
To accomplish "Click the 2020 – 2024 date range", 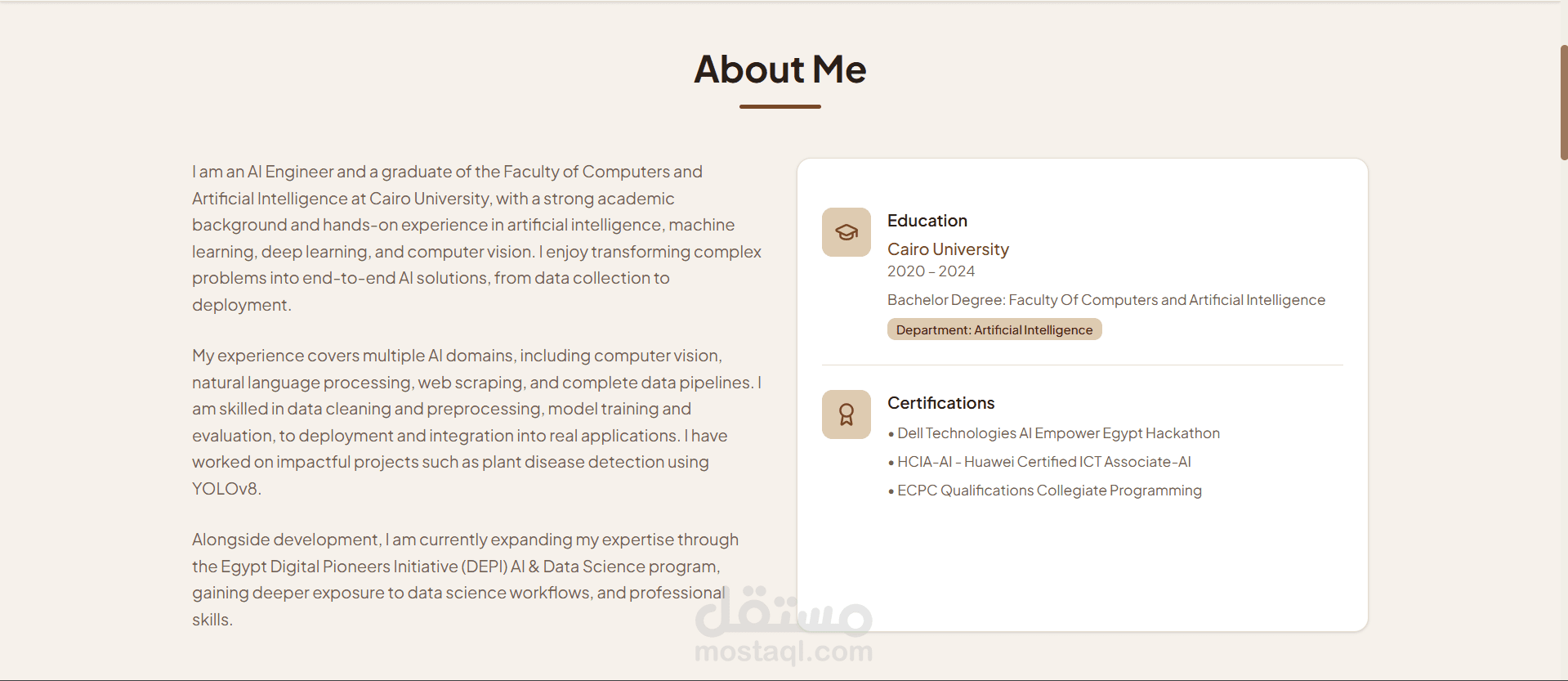I will click(x=931, y=271).
